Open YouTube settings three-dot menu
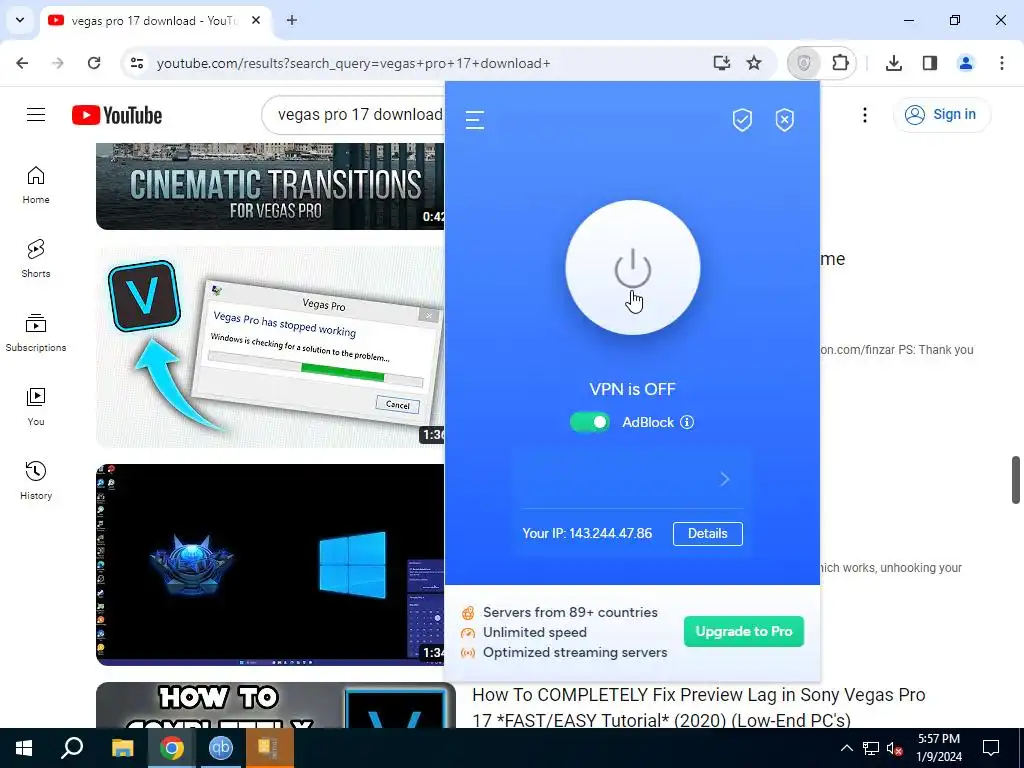The width and height of the screenshot is (1024, 768). tap(865, 115)
